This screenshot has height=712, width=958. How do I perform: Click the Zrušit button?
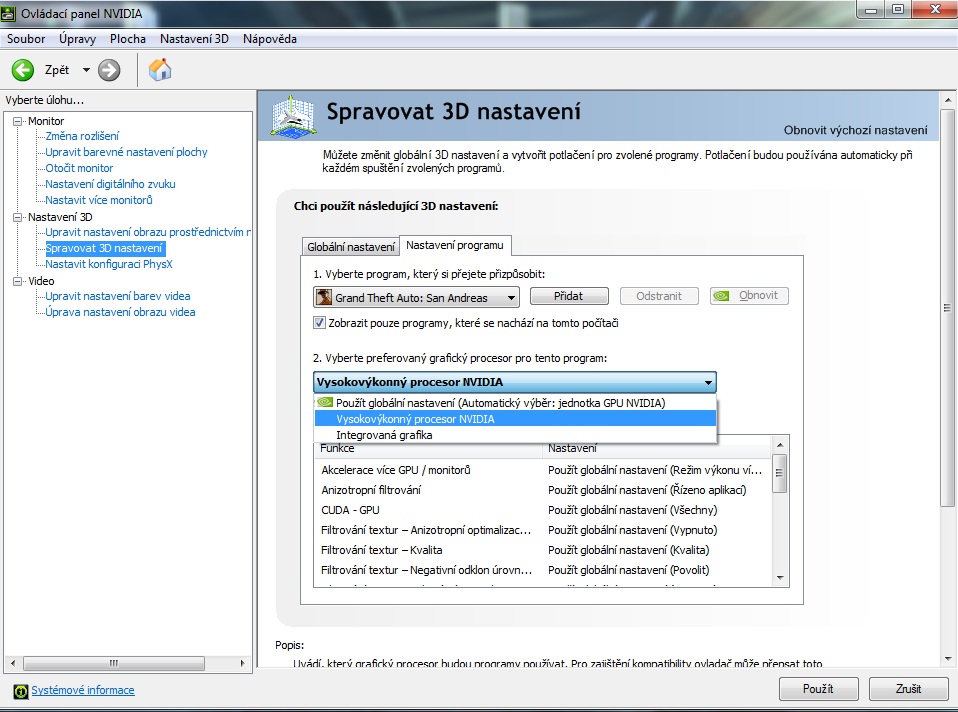point(908,689)
